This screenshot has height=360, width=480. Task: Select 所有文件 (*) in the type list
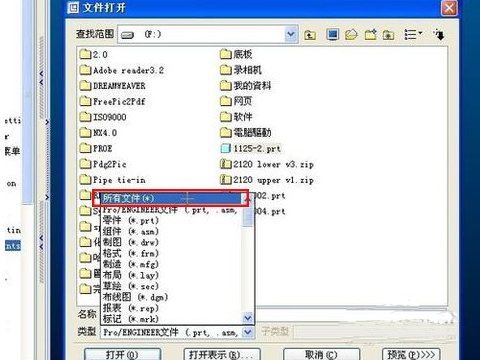coord(171,199)
